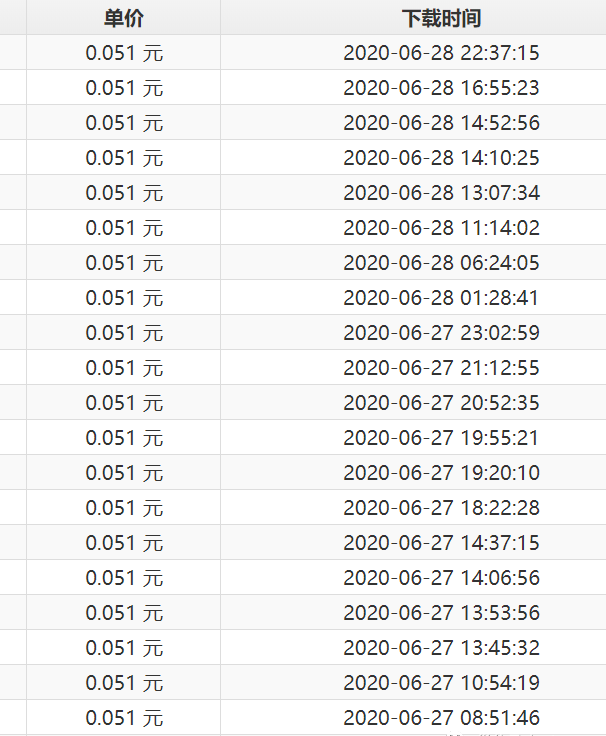This screenshot has width=606, height=736.
Task: Select download time 2020-06-28 16:55:23
Action: [x=441, y=88]
